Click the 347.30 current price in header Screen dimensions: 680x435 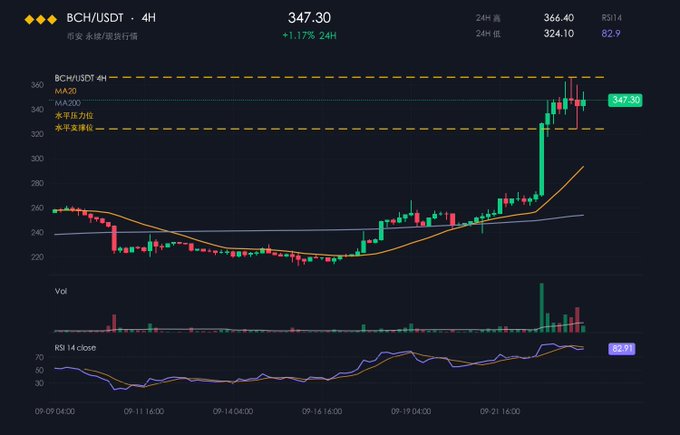pos(309,18)
